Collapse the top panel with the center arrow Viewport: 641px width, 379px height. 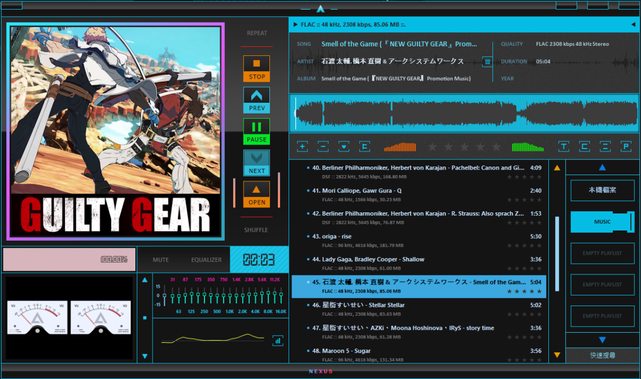pyautogui.click(x=320, y=9)
